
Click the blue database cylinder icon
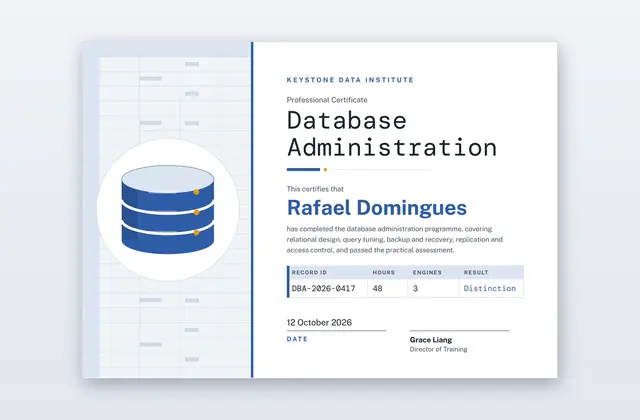(x=168, y=209)
